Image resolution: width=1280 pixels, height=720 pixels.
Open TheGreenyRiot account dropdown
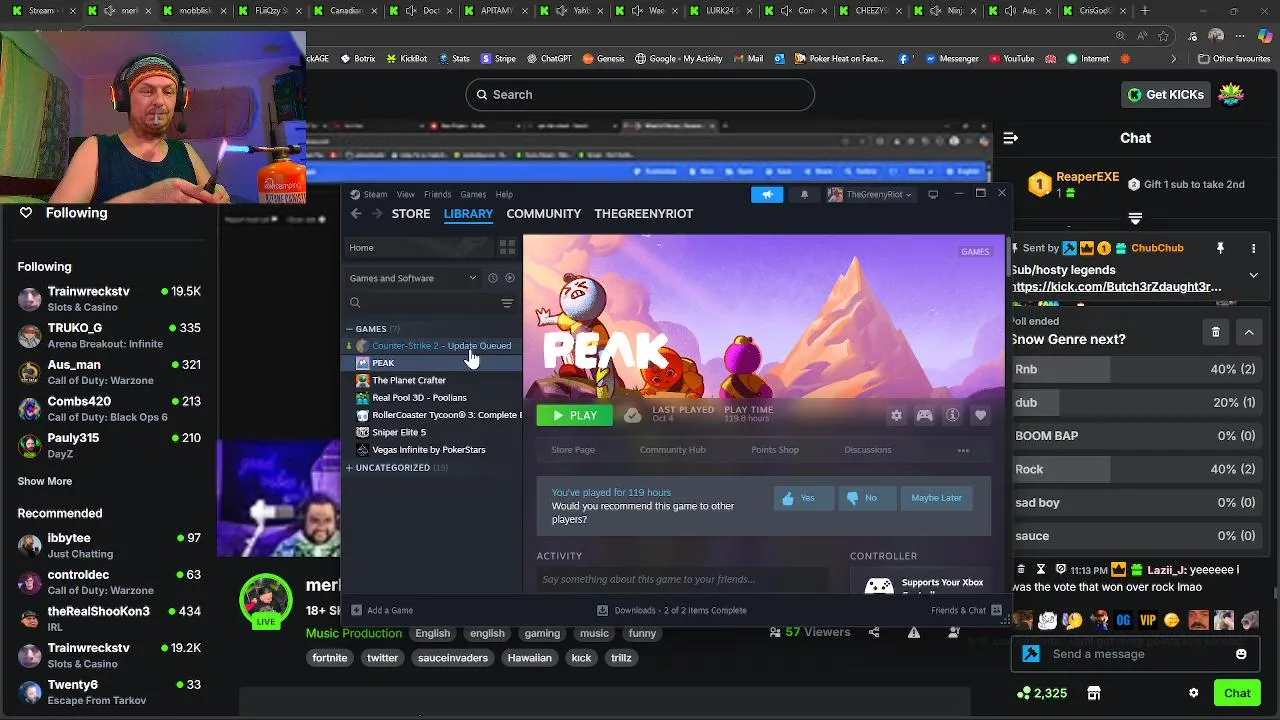[870, 194]
